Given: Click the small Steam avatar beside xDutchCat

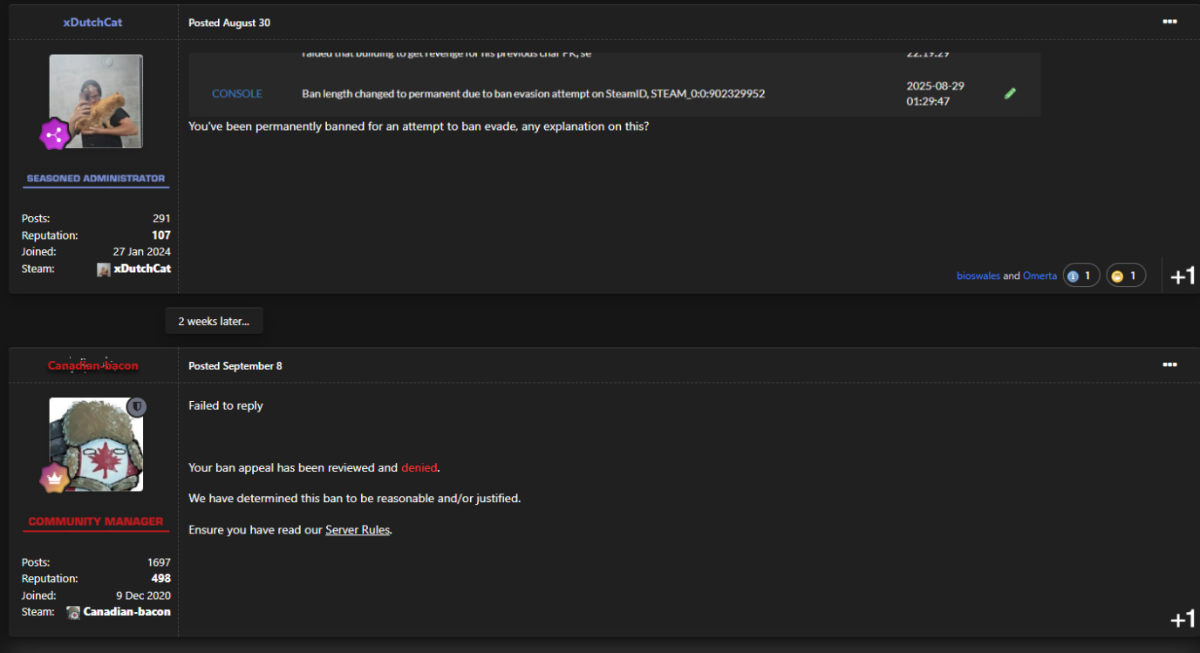Looking at the screenshot, I should tap(103, 270).
